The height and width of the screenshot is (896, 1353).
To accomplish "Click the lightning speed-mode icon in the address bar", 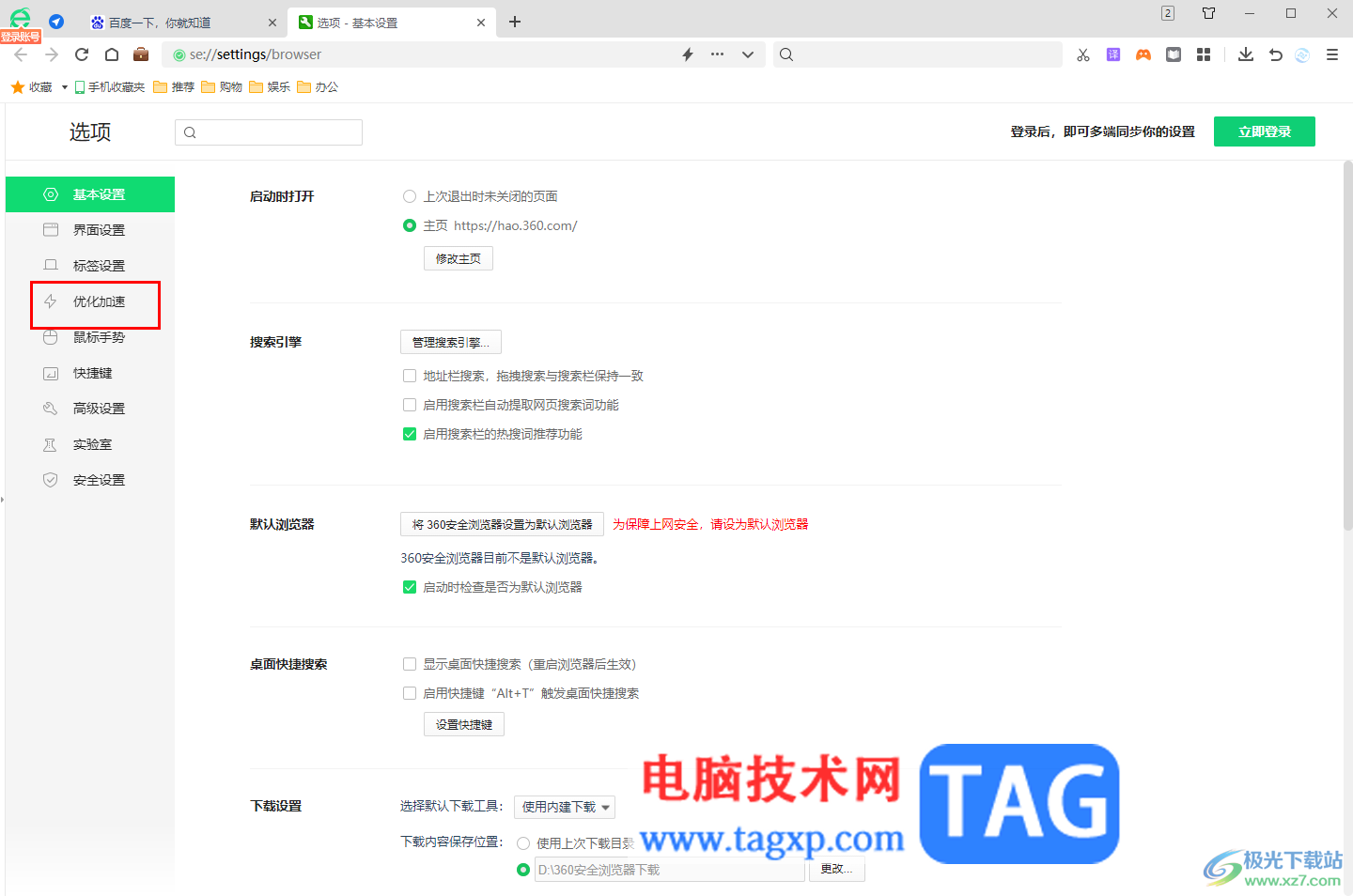I will (x=688, y=54).
